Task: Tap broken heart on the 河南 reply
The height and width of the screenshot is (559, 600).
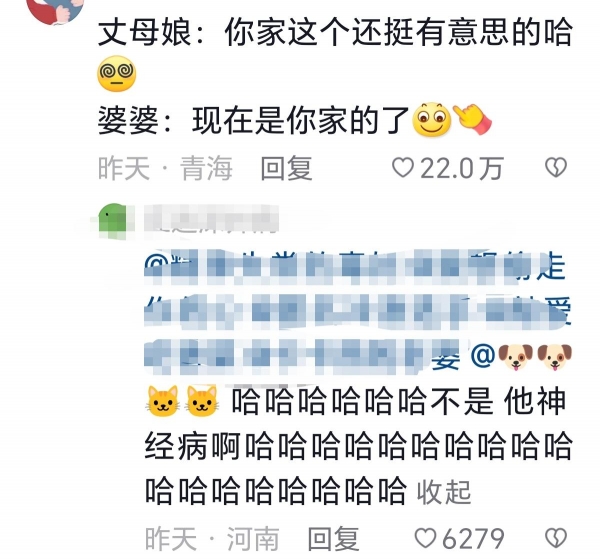Action: (x=556, y=538)
